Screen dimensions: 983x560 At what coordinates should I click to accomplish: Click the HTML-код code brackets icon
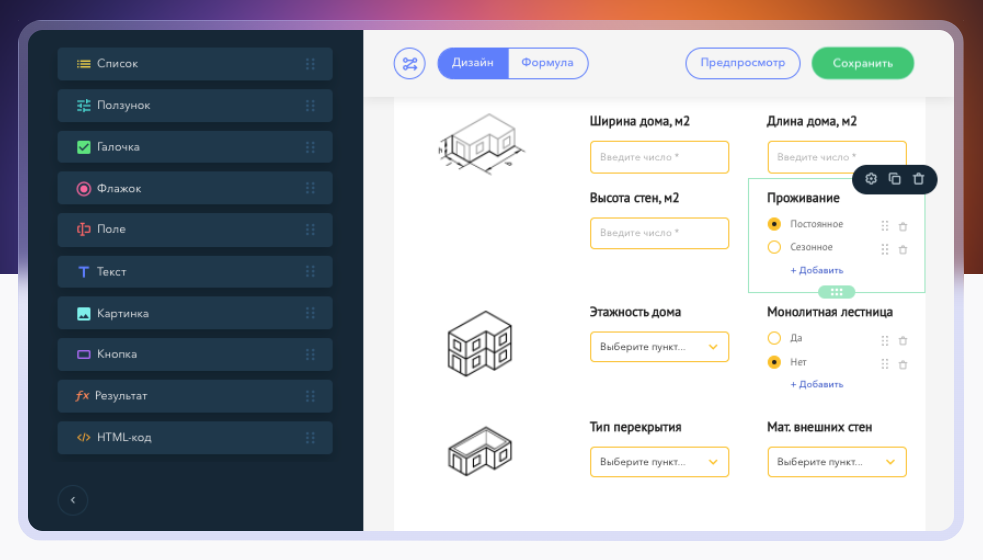click(x=83, y=437)
